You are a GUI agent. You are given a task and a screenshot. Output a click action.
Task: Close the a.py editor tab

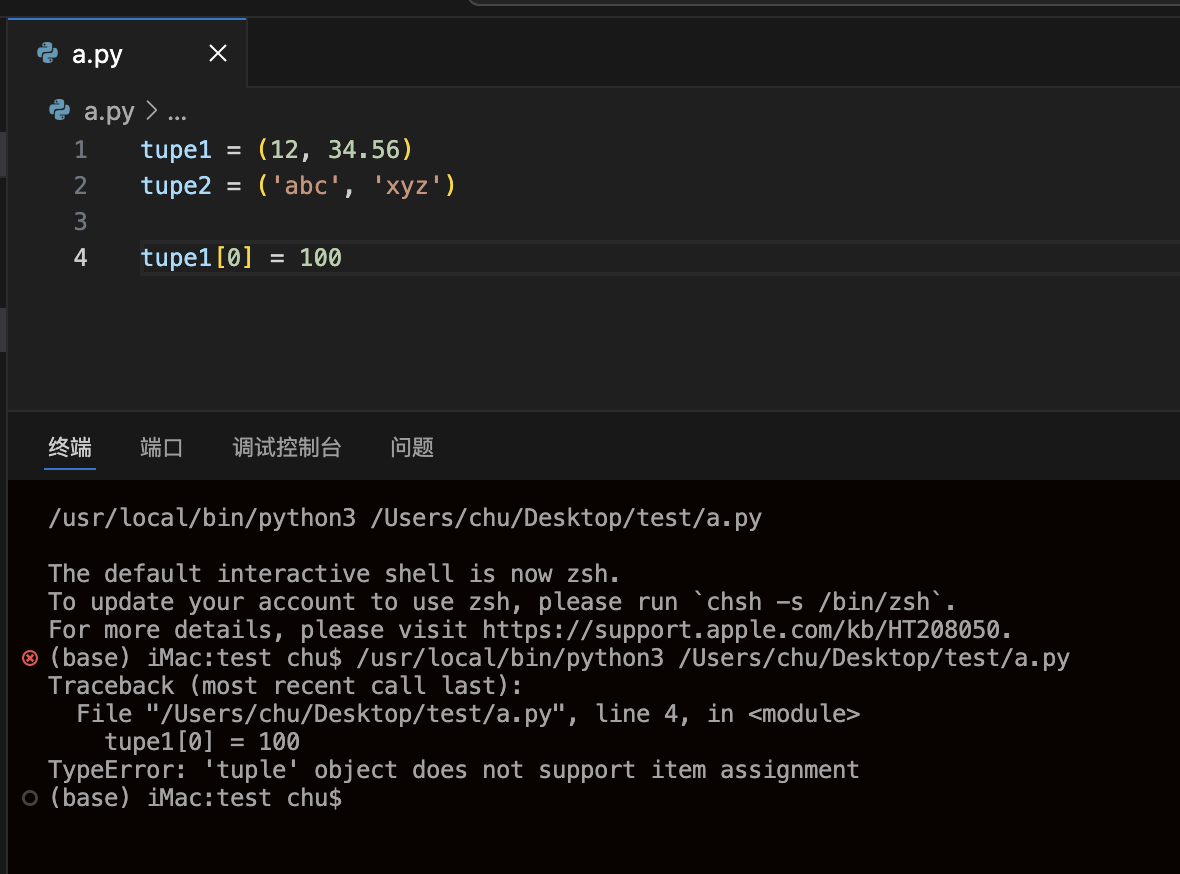[x=217, y=54]
